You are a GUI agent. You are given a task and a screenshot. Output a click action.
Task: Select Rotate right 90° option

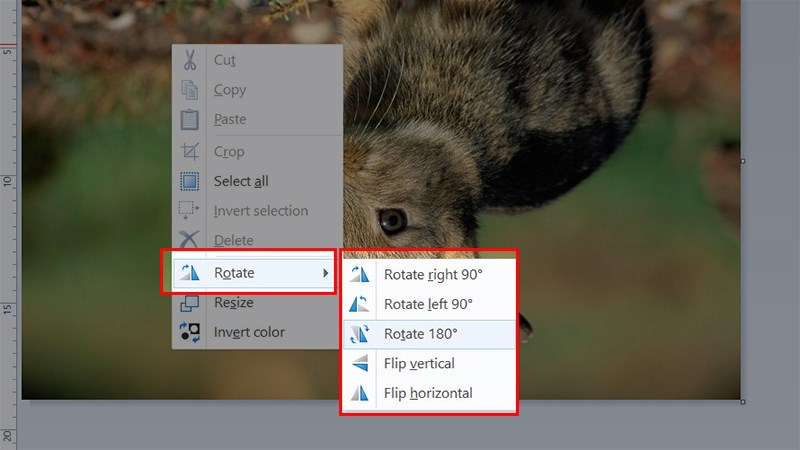(x=429, y=274)
